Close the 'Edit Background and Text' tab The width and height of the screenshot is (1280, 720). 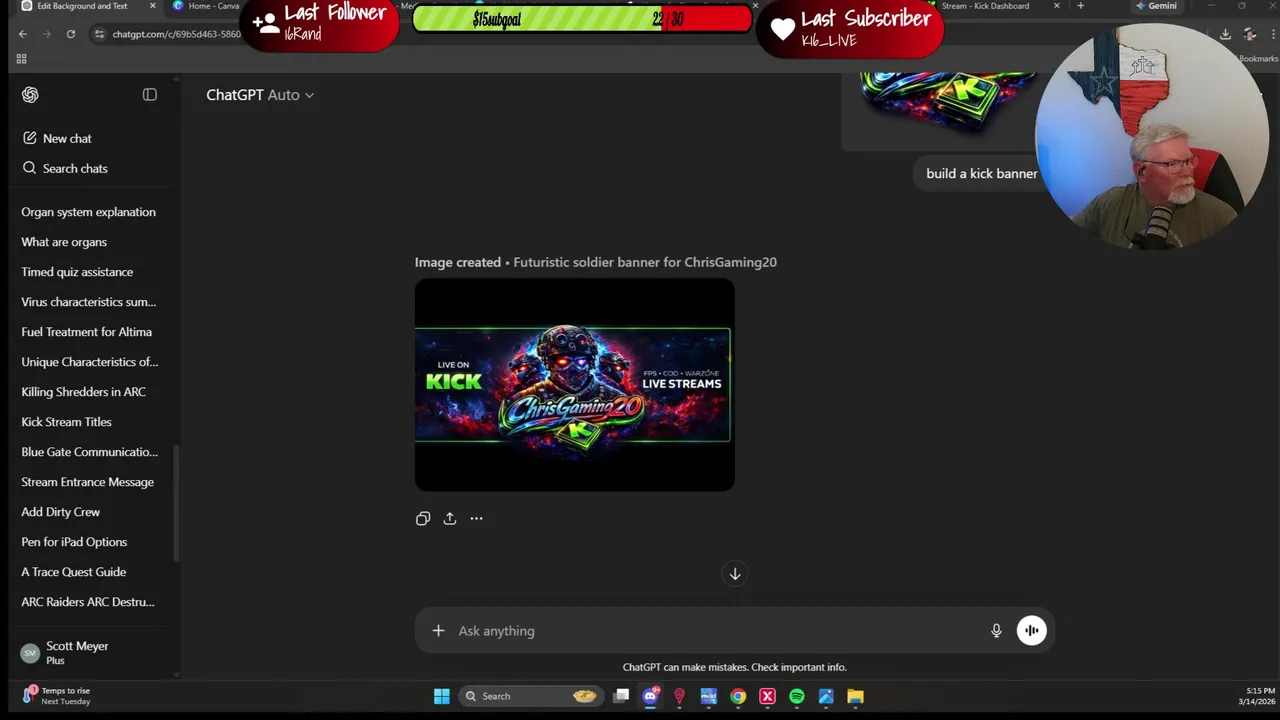click(153, 6)
